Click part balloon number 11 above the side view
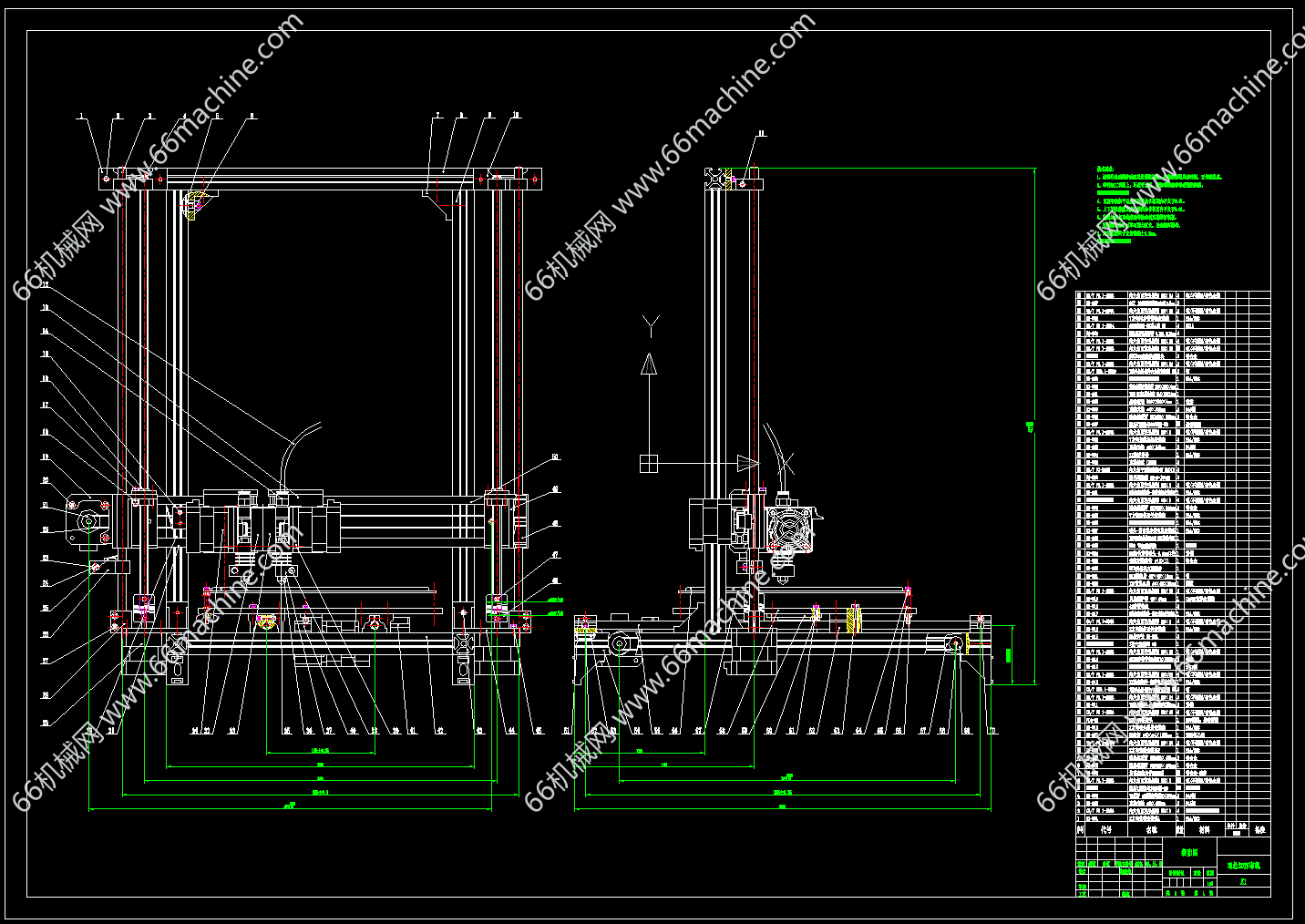 click(762, 133)
